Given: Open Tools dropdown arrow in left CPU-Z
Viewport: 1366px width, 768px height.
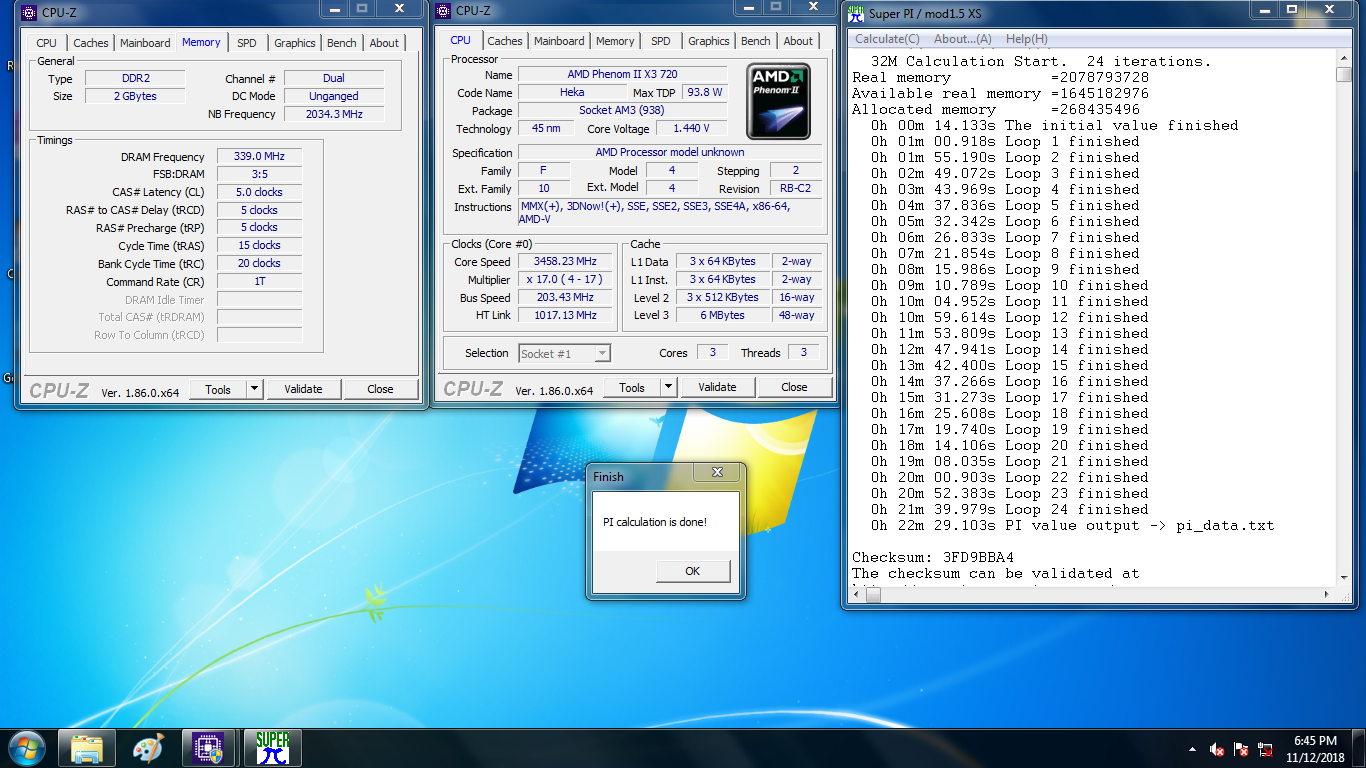Looking at the screenshot, I should click(x=254, y=390).
